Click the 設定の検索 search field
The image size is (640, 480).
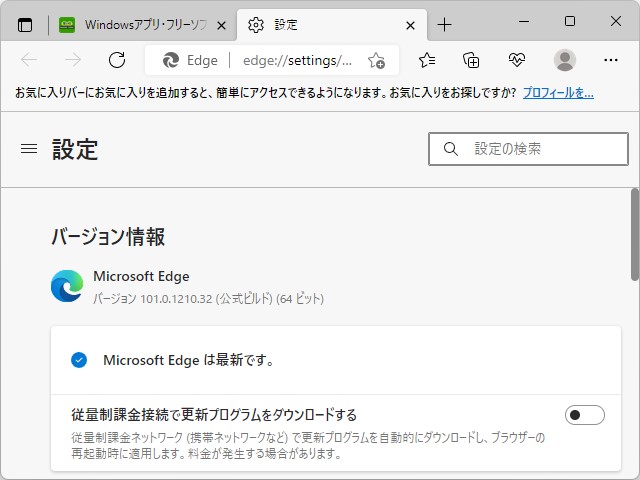tap(528, 149)
